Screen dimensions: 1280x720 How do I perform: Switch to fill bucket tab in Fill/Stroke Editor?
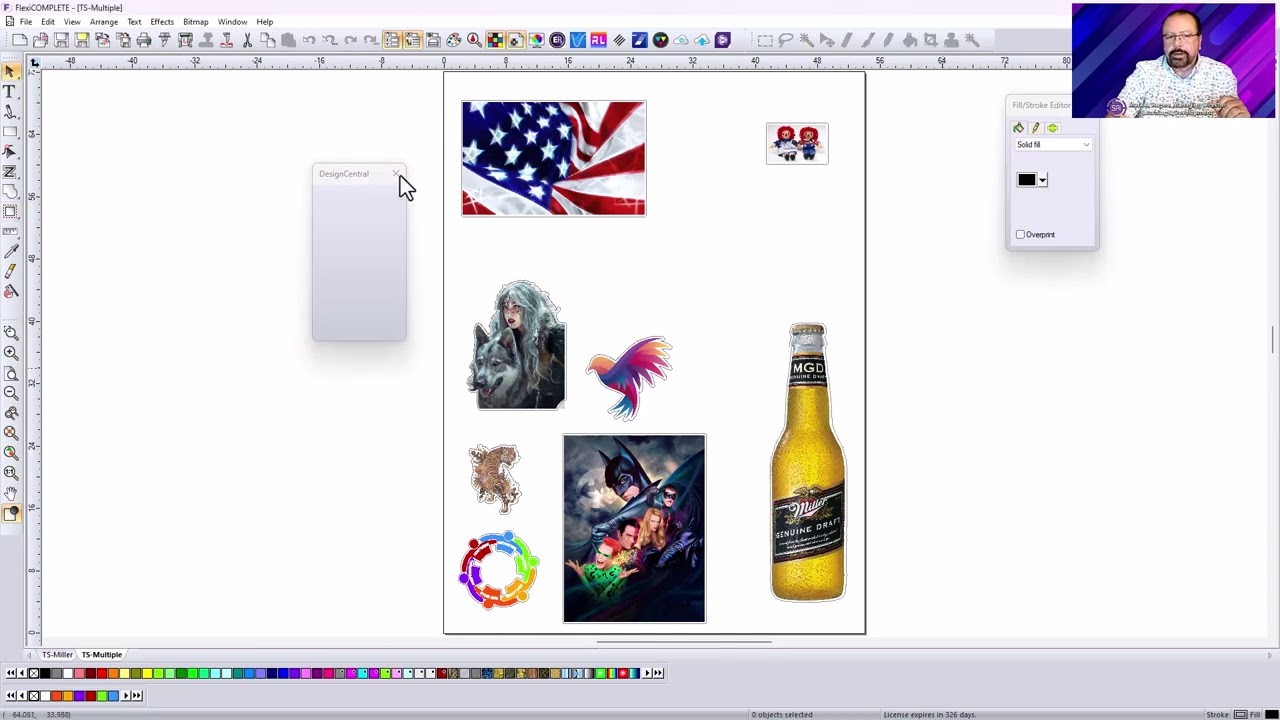click(1018, 128)
